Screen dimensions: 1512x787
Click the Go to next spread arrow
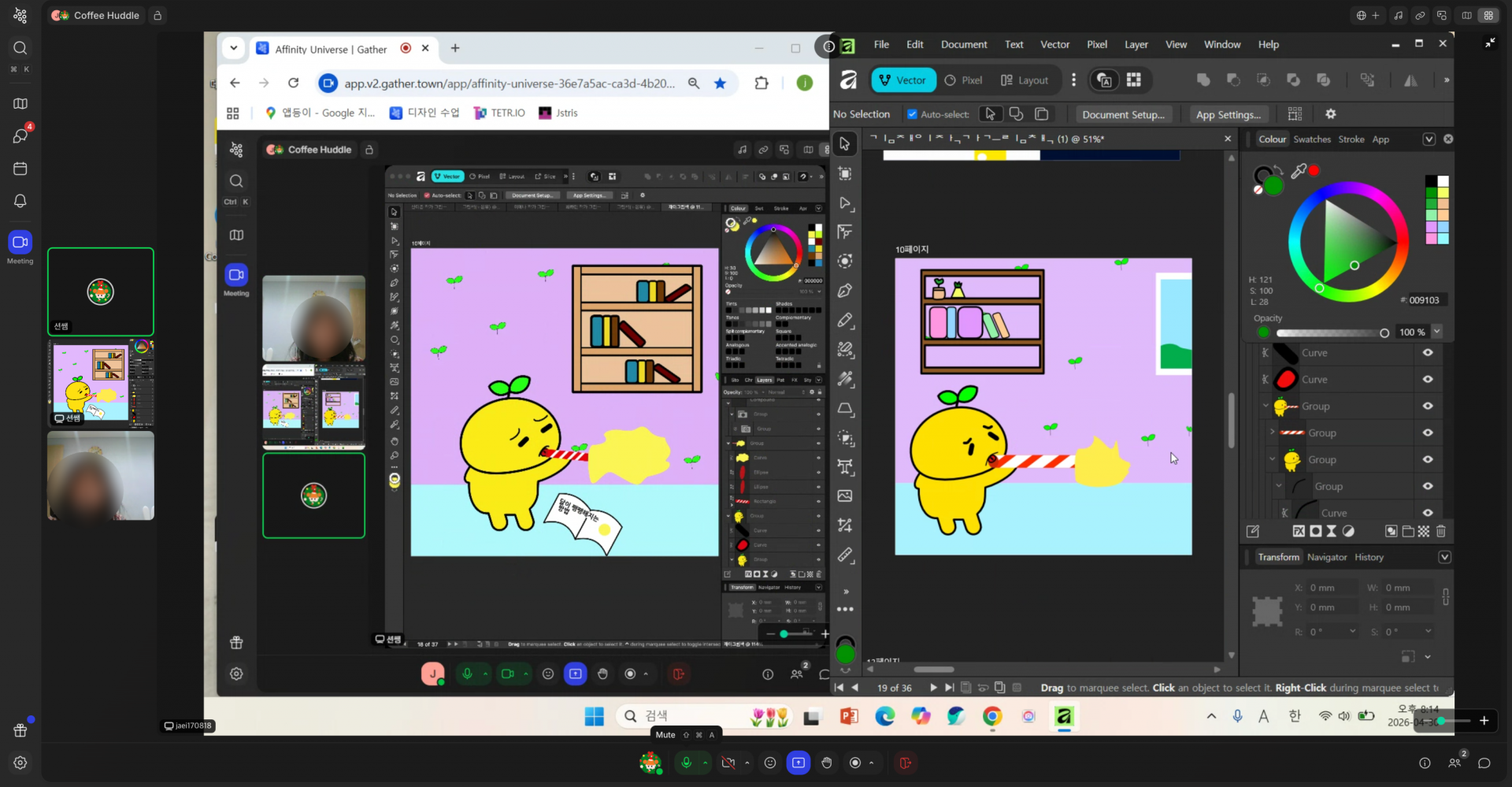933,688
